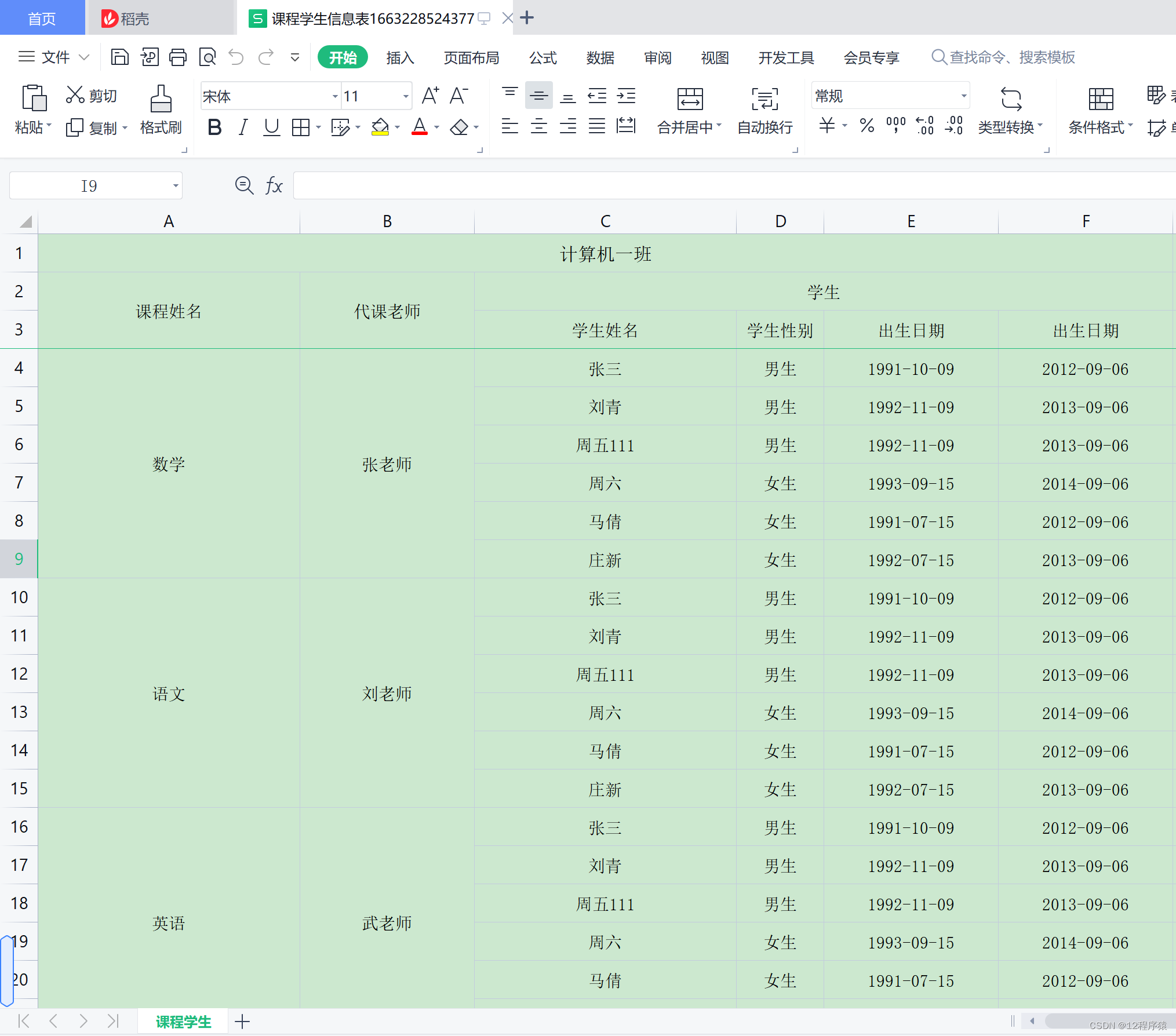Open Conditional Formatting (条件格式)
1176x1036 pixels.
(x=1100, y=111)
